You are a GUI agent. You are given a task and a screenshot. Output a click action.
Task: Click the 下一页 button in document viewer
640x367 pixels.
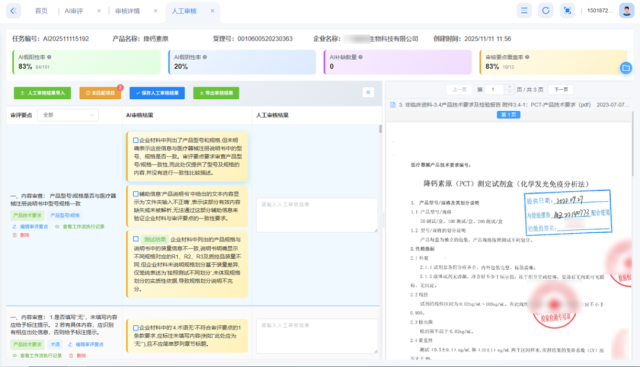coord(561,89)
